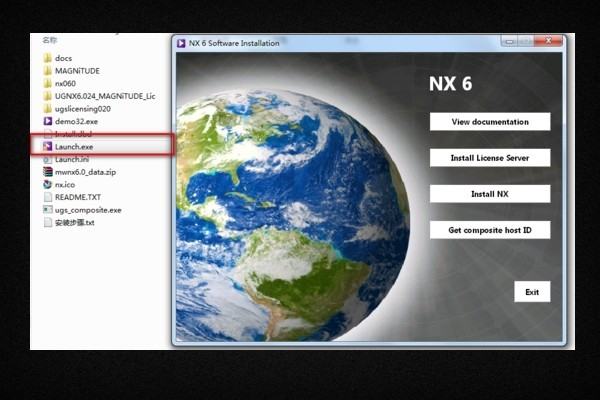Click the MAGNiTUDE folder name
Screen dimensions: 600x400
point(77,71)
